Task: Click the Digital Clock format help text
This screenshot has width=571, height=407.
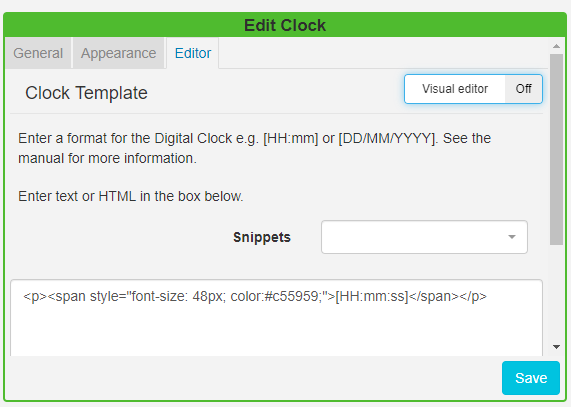Action: click(x=254, y=148)
